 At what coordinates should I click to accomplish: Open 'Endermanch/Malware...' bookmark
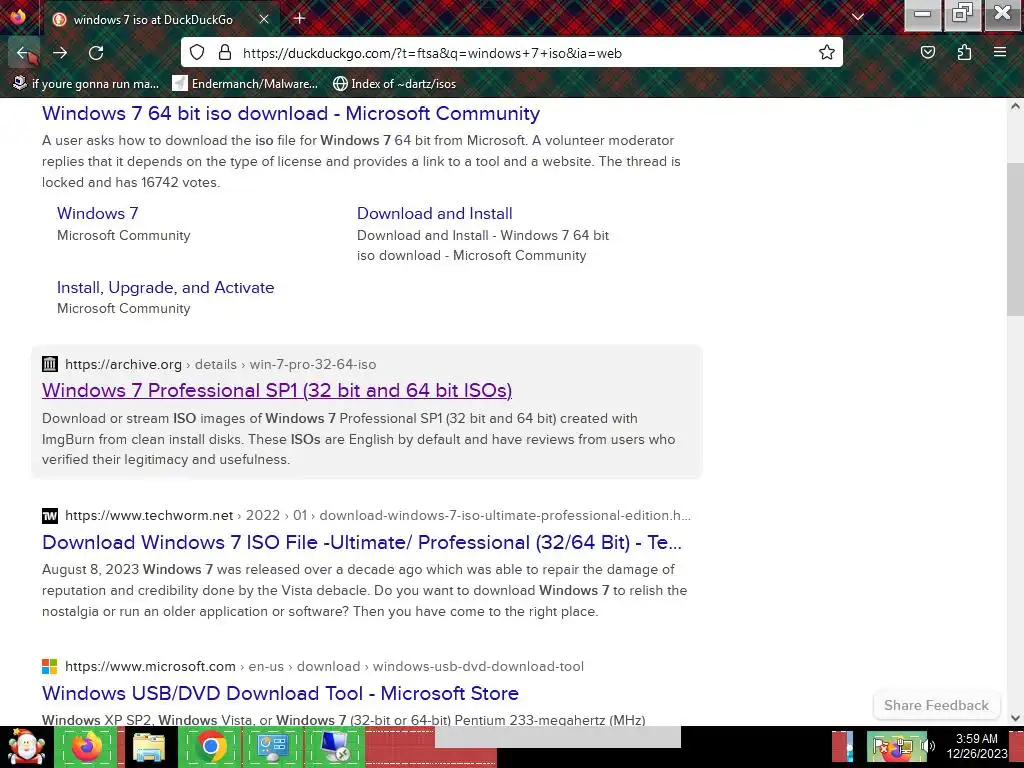pos(246,84)
